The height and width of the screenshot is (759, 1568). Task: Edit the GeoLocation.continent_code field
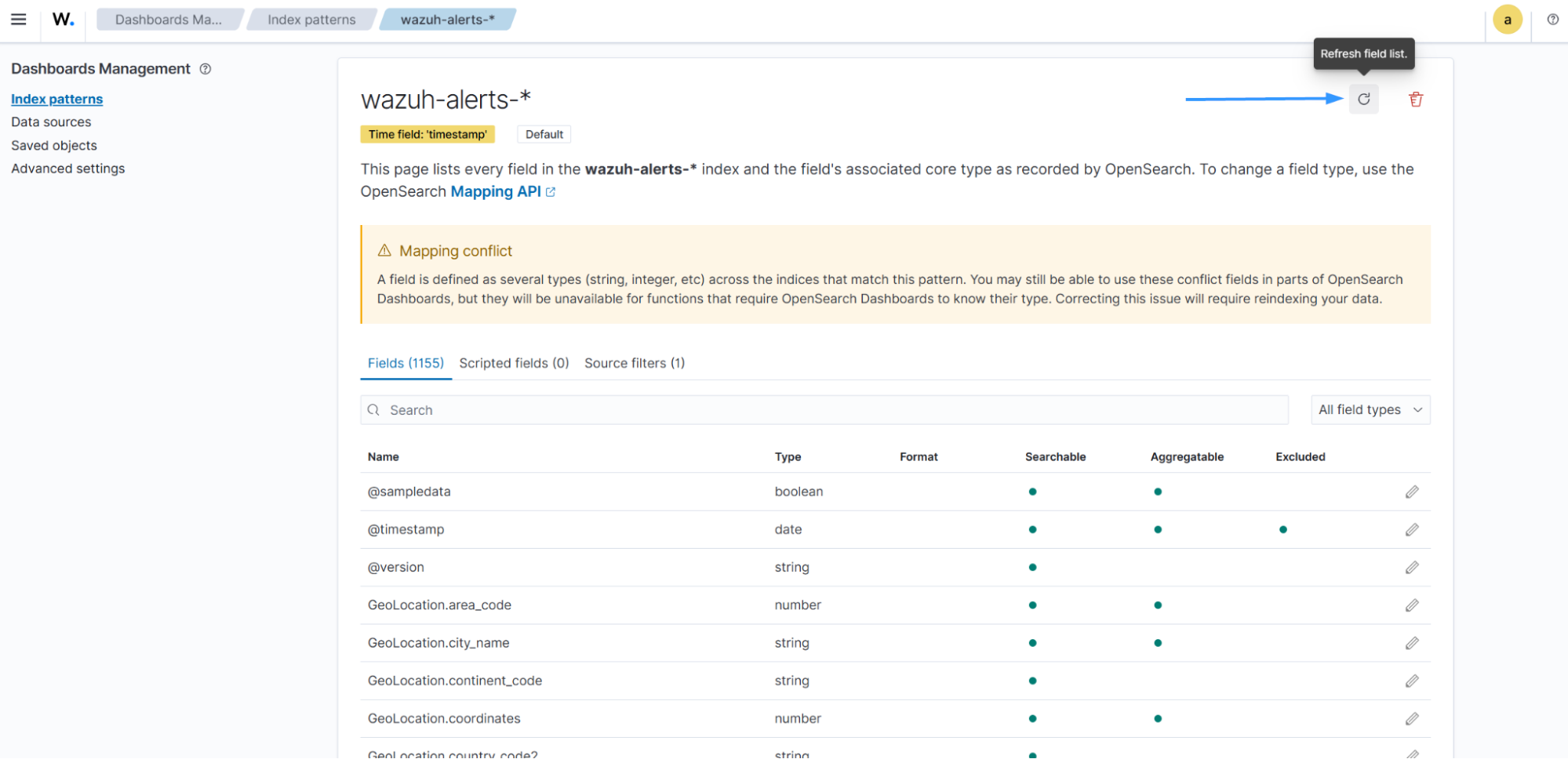(x=1411, y=681)
